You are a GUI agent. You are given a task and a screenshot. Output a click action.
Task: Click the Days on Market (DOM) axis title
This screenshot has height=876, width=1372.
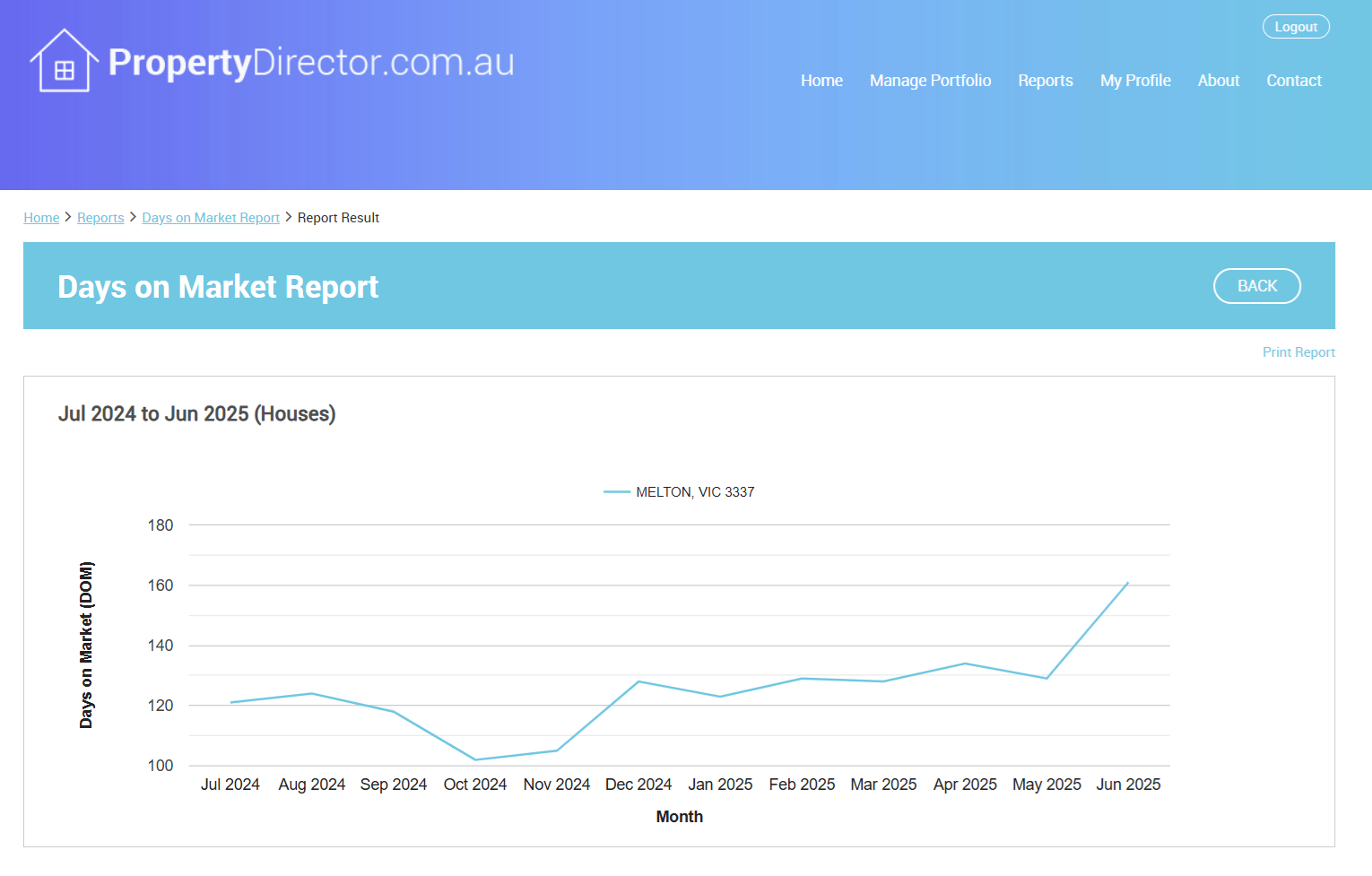click(x=86, y=645)
